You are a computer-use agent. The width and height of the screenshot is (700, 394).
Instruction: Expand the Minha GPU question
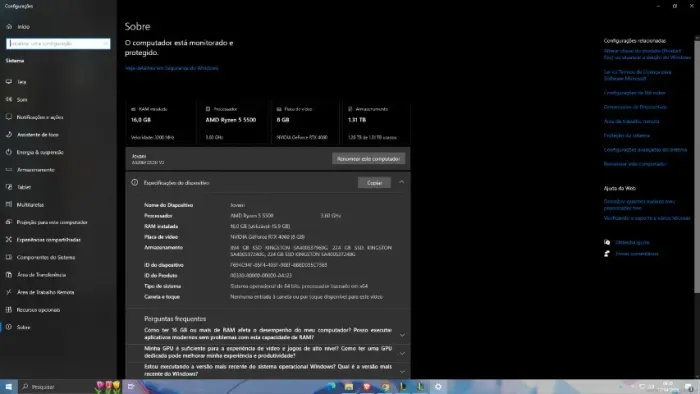(x=402, y=353)
